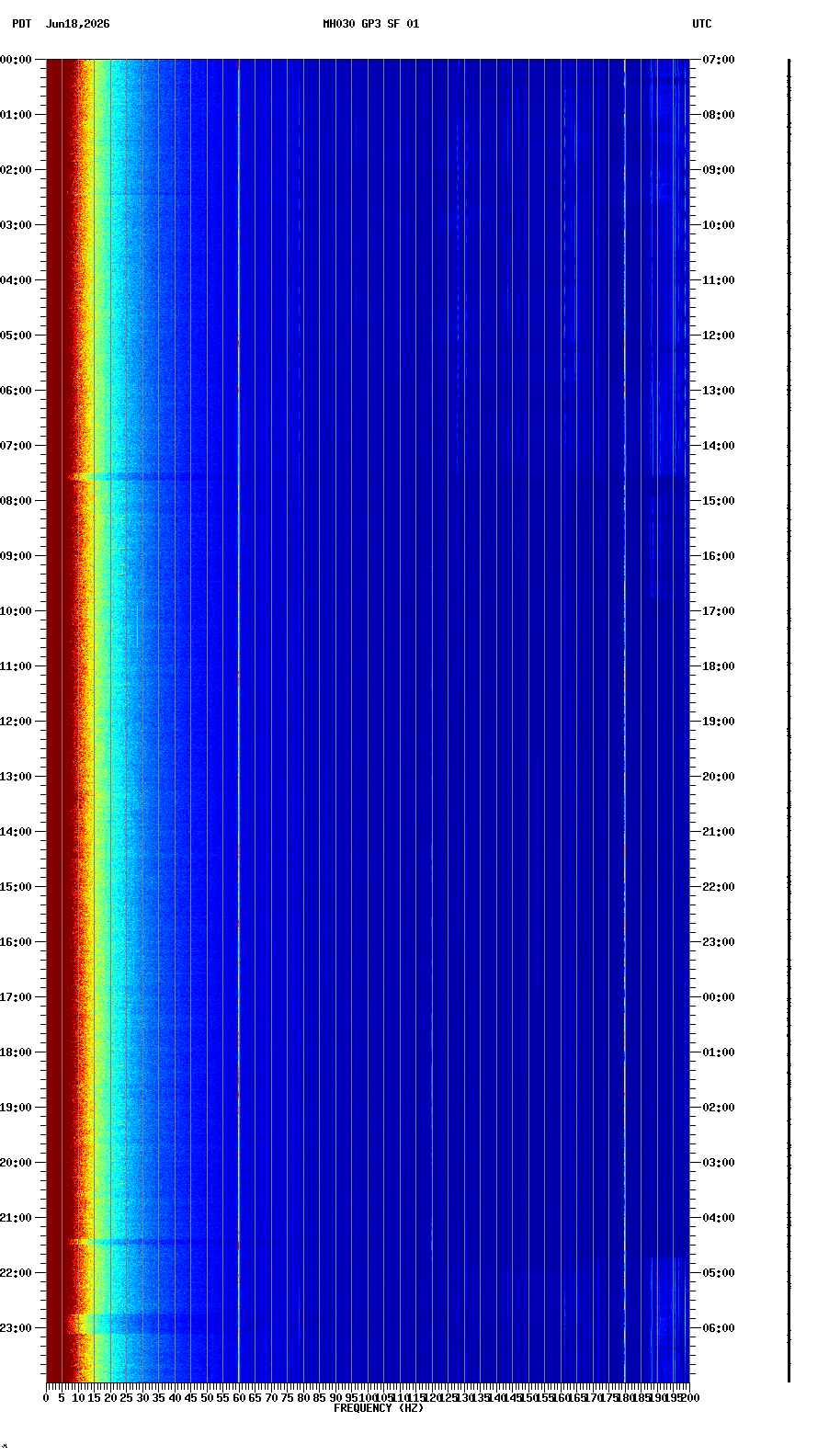Click the 0 Hz frequency tick label

click(x=46, y=1398)
